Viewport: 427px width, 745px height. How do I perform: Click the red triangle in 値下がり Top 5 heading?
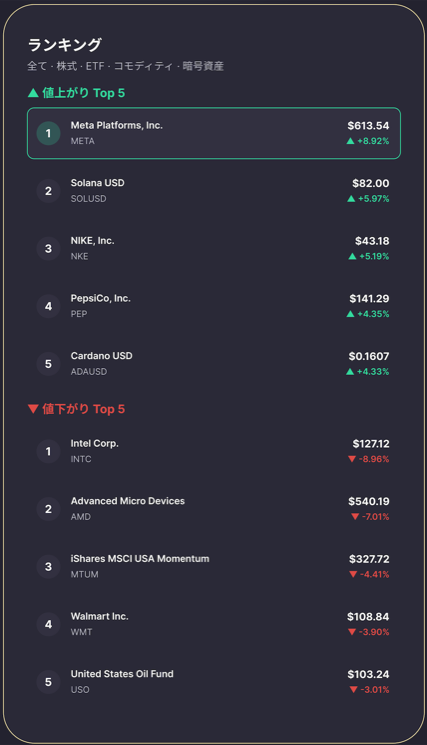pyautogui.click(x=33, y=409)
